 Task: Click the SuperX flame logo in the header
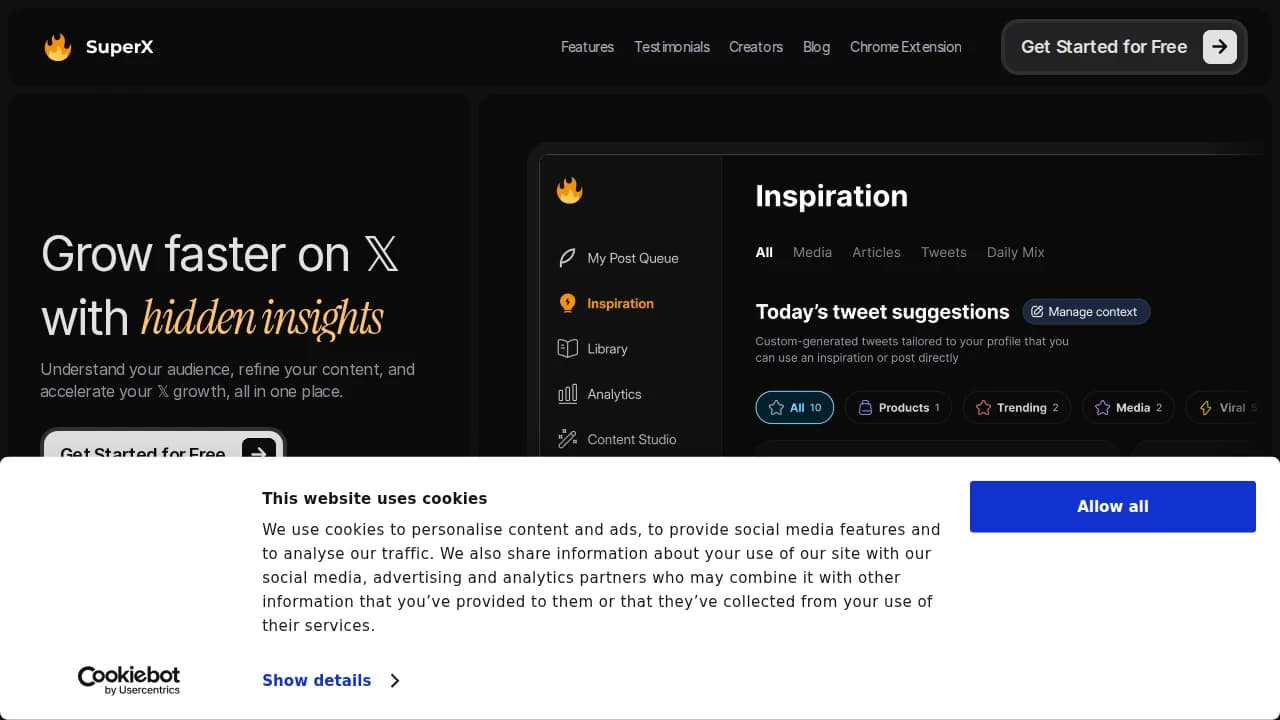click(x=58, y=46)
